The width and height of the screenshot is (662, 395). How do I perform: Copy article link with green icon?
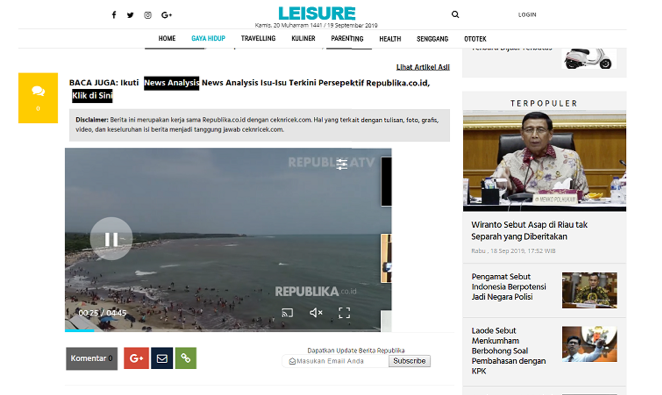[186, 358]
